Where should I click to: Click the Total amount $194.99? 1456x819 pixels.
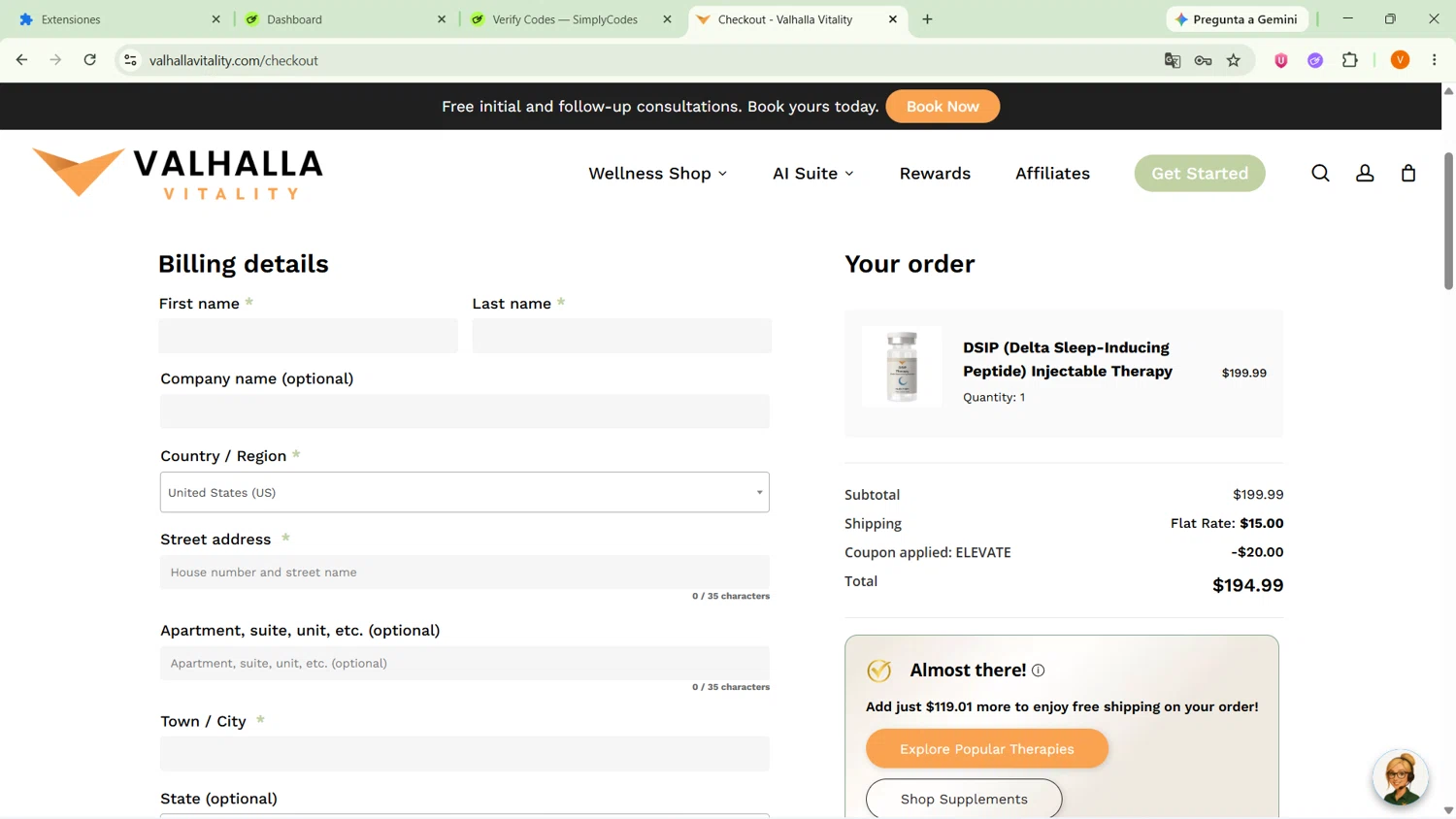click(x=1248, y=585)
